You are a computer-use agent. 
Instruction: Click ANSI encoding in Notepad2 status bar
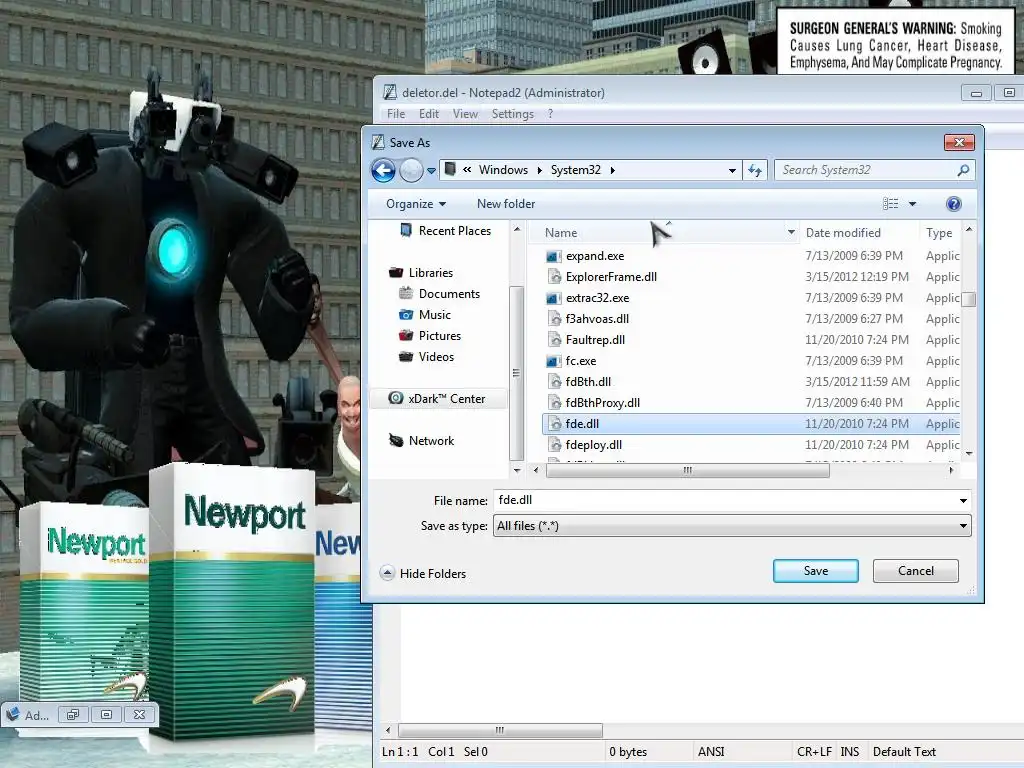coord(711,752)
